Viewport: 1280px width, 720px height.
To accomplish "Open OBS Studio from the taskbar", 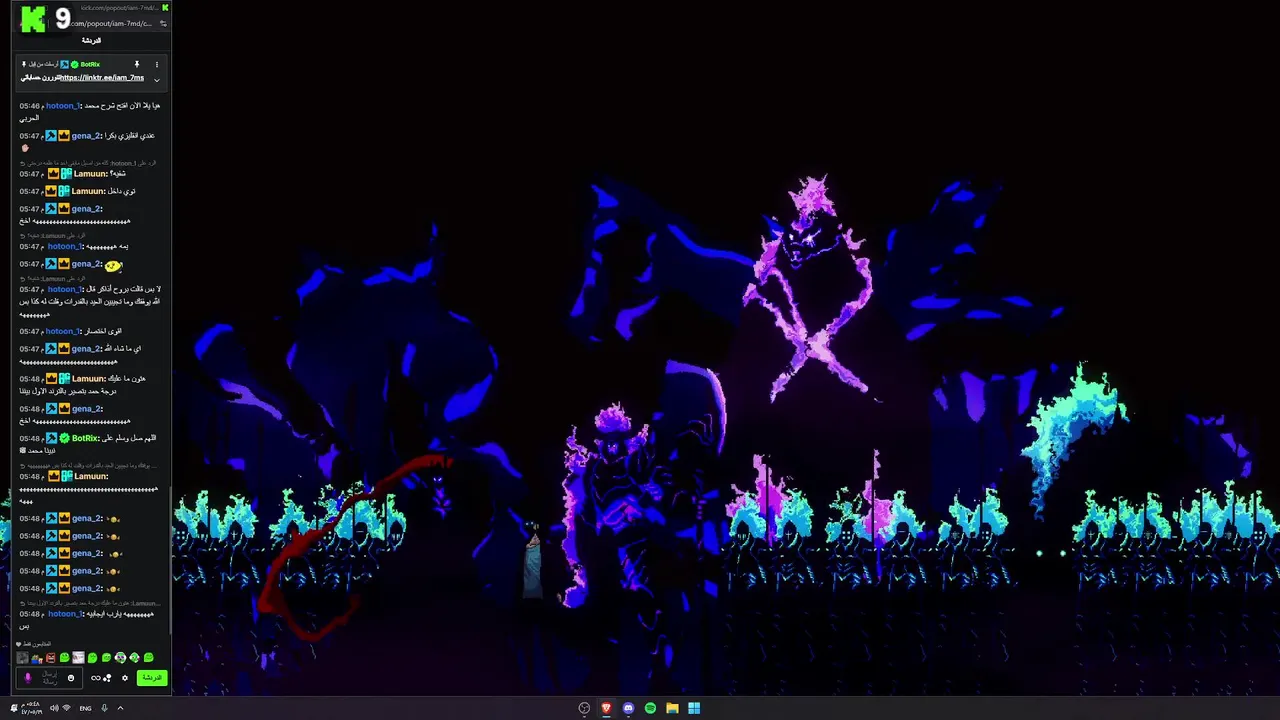I will tap(584, 708).
